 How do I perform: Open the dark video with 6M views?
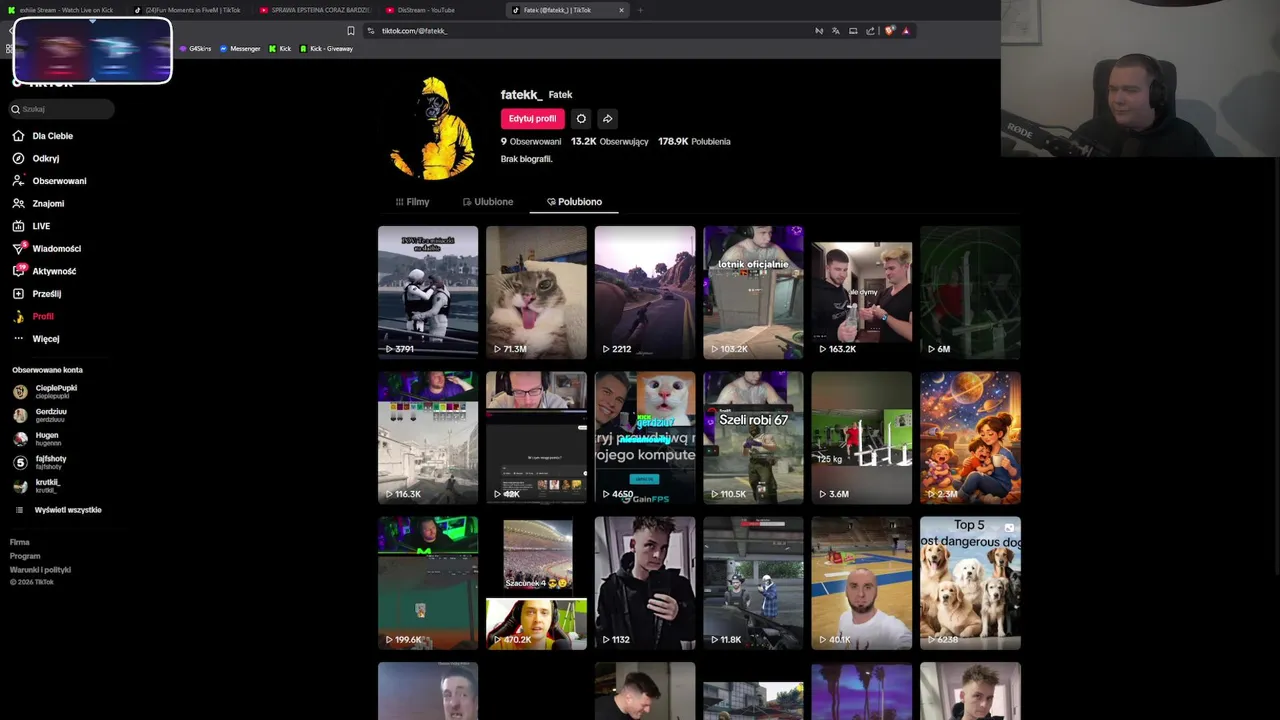click(x=970, y=292)
